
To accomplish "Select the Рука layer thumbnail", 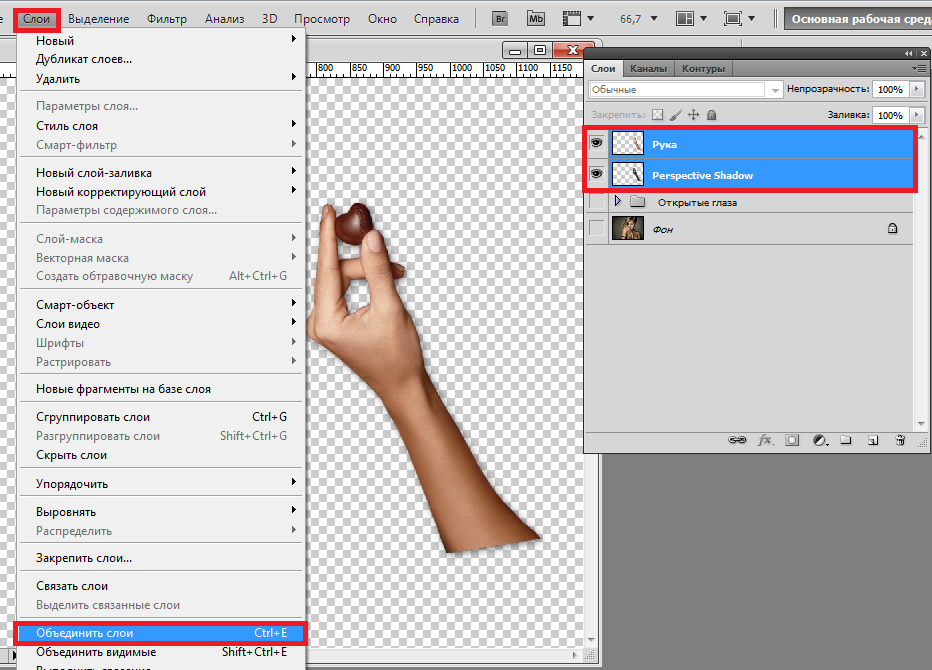I will click(628, 143).
